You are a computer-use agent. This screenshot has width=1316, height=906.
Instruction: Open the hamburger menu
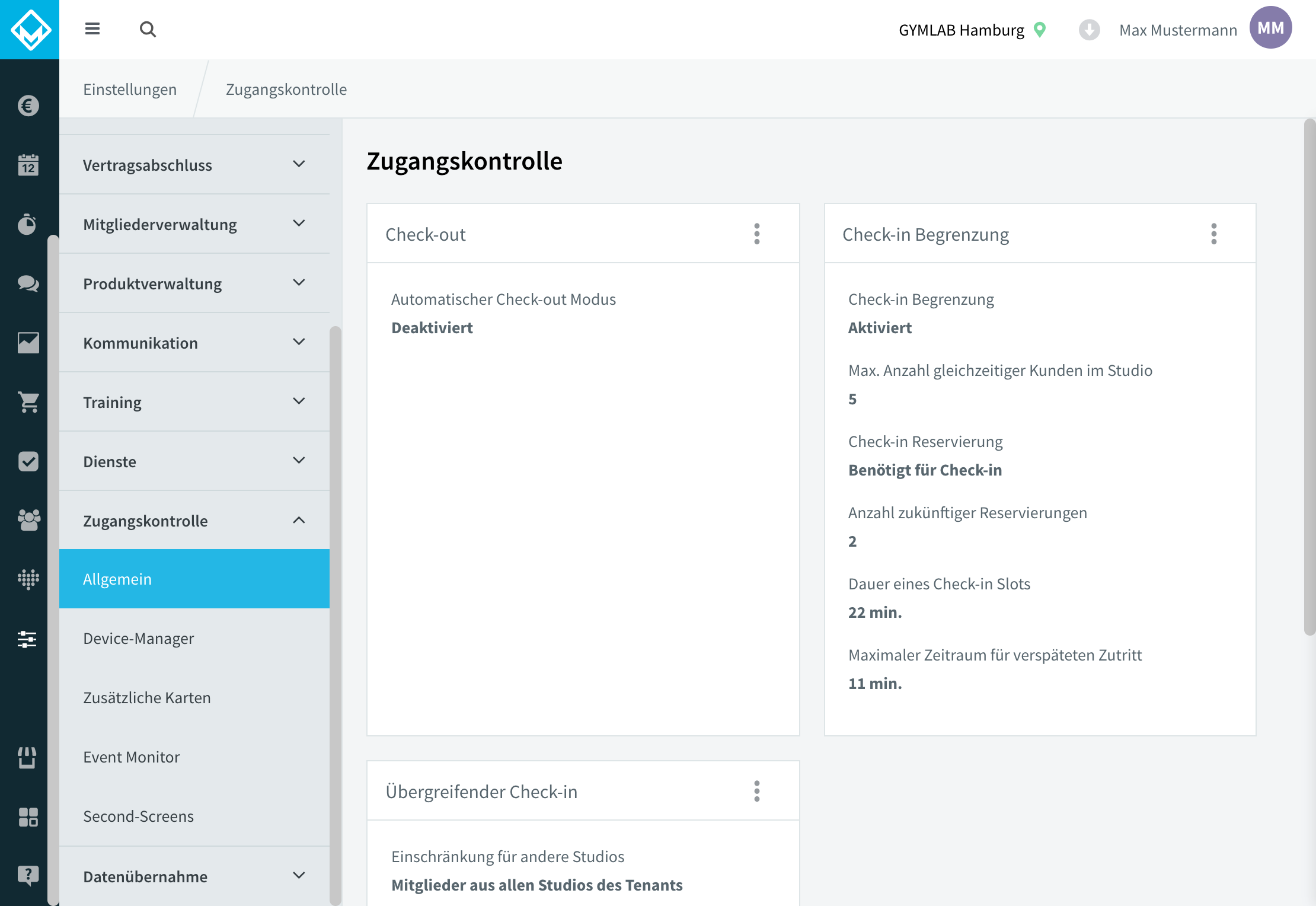click(92, 28)
